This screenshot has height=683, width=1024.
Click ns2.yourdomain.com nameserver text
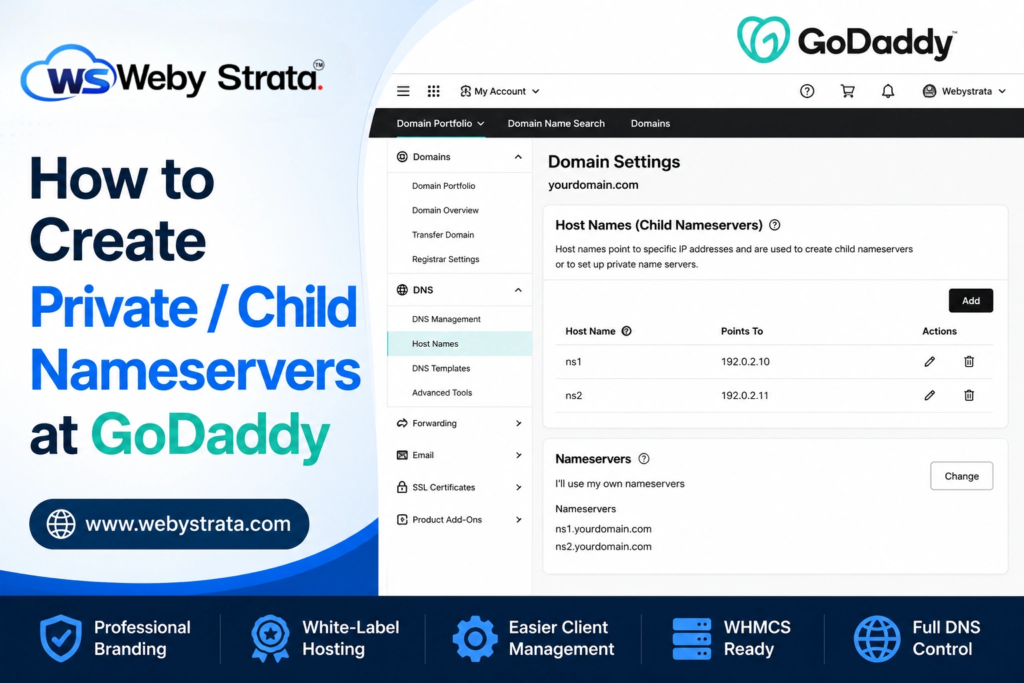pos(603,547)
